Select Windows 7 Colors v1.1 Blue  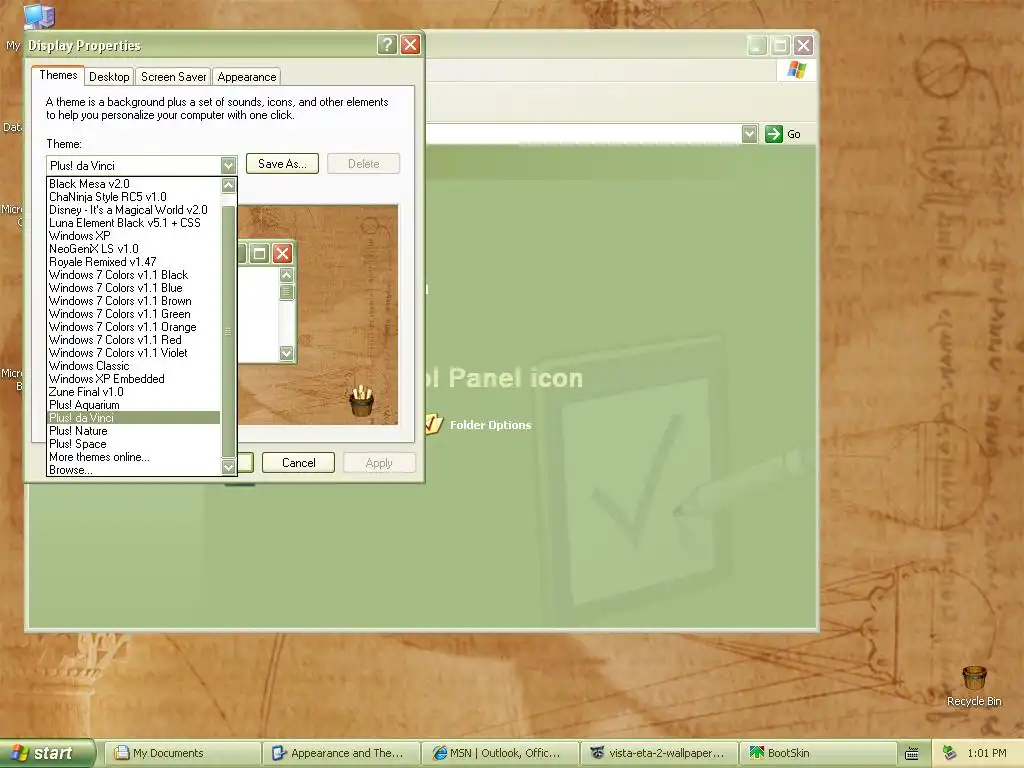point(134,288)
